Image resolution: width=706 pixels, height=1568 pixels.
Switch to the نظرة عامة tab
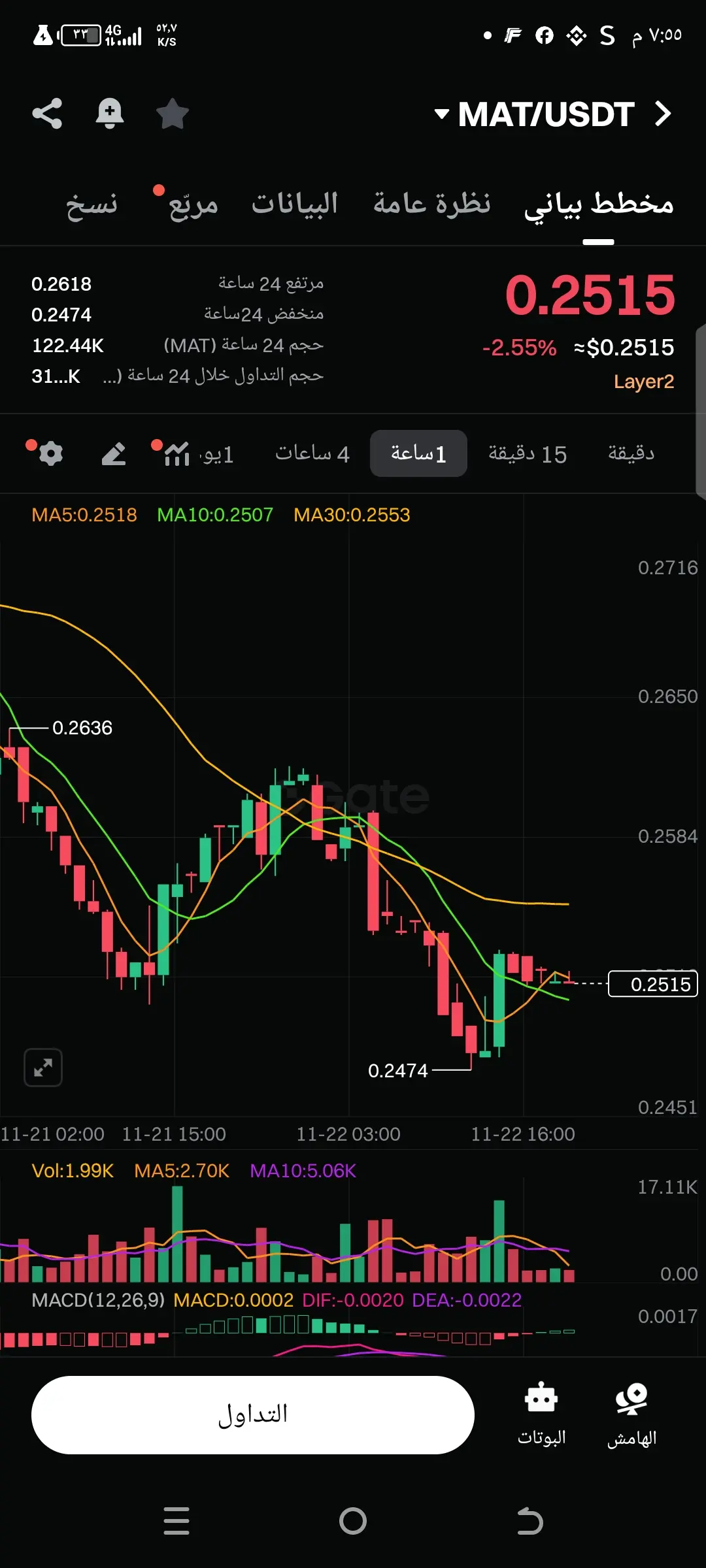(x=432, y=204)
